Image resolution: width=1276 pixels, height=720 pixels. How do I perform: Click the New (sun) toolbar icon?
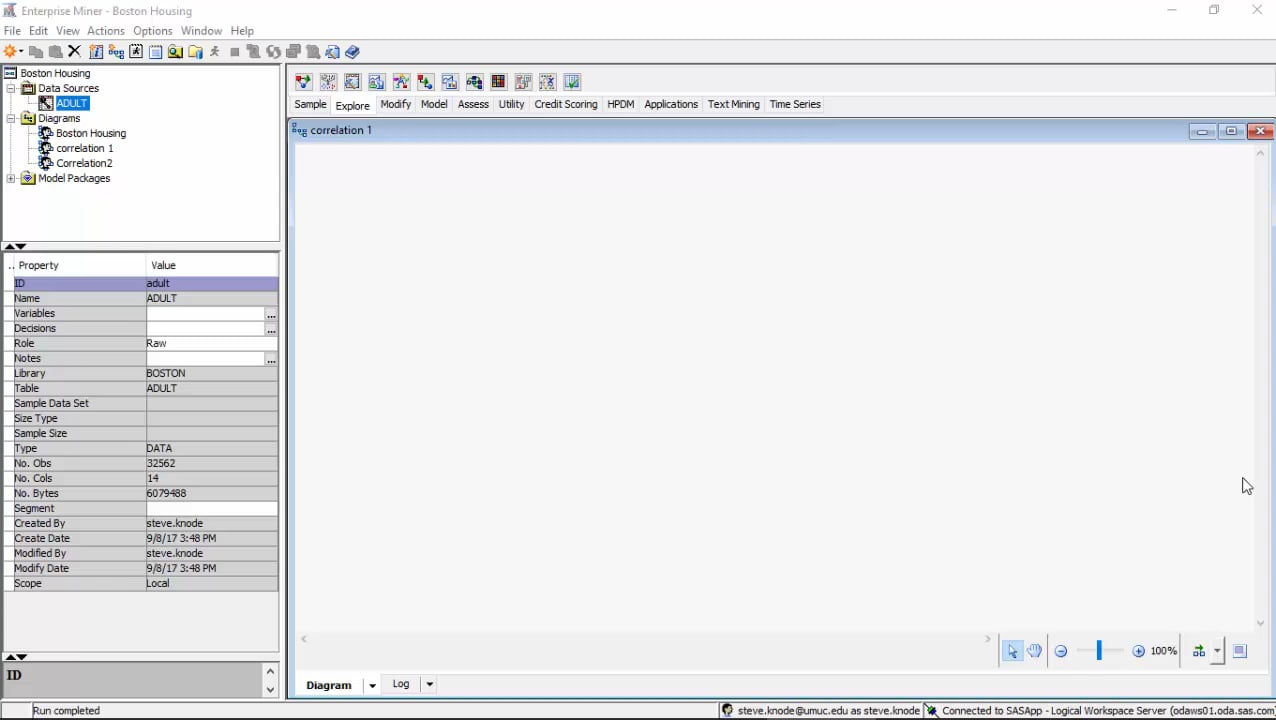(x=10, y=51)
